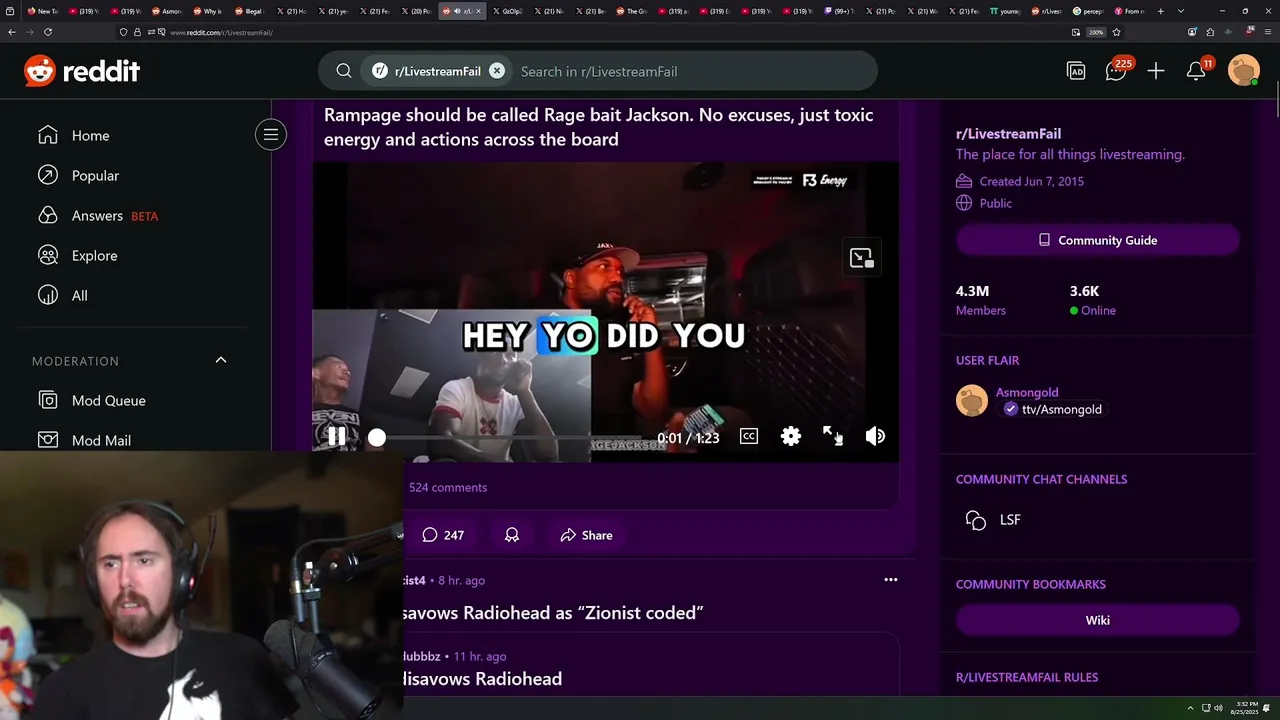Share the post

[587, 535]
